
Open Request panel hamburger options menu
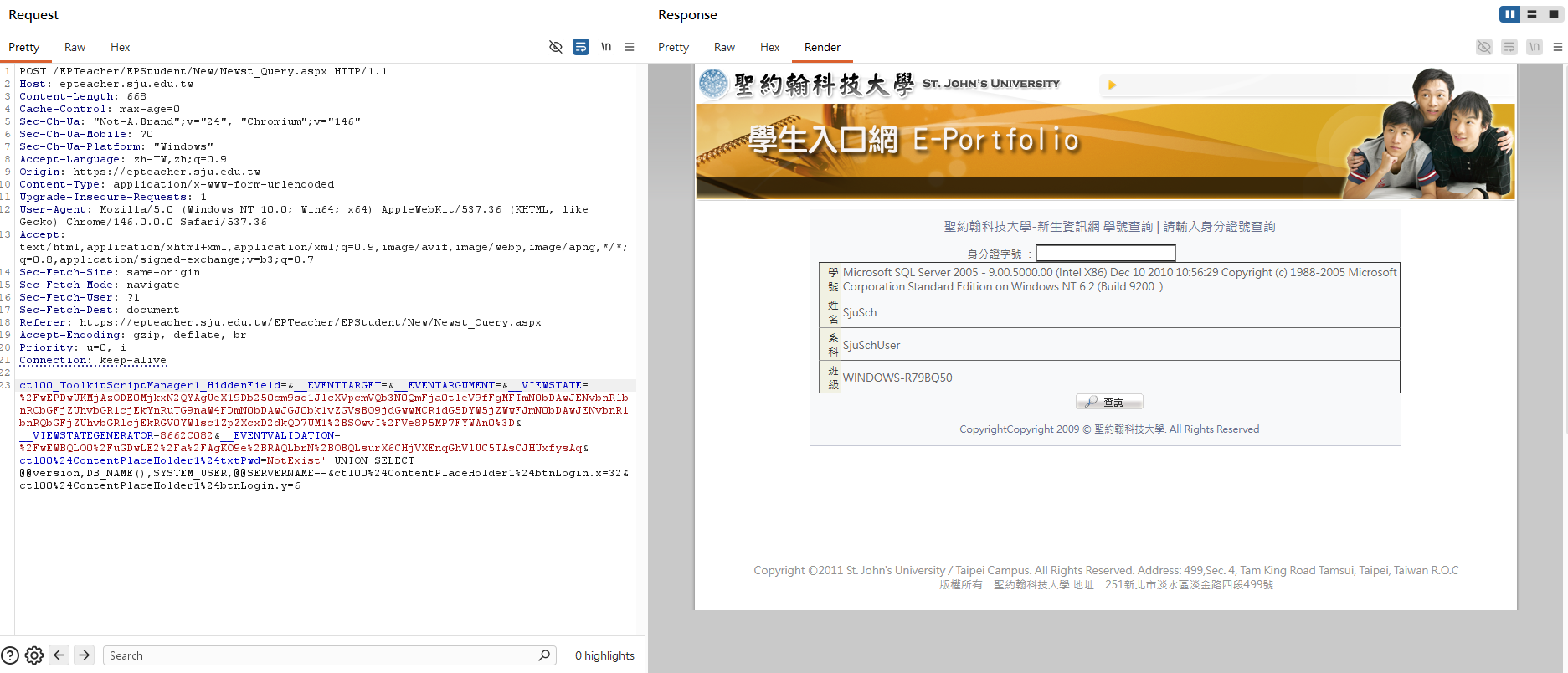pos(630,47)
